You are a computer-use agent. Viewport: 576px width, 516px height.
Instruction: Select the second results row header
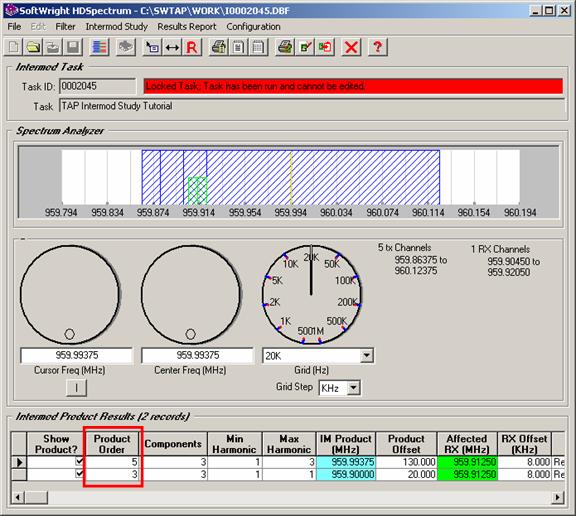[x=19, y=474]
